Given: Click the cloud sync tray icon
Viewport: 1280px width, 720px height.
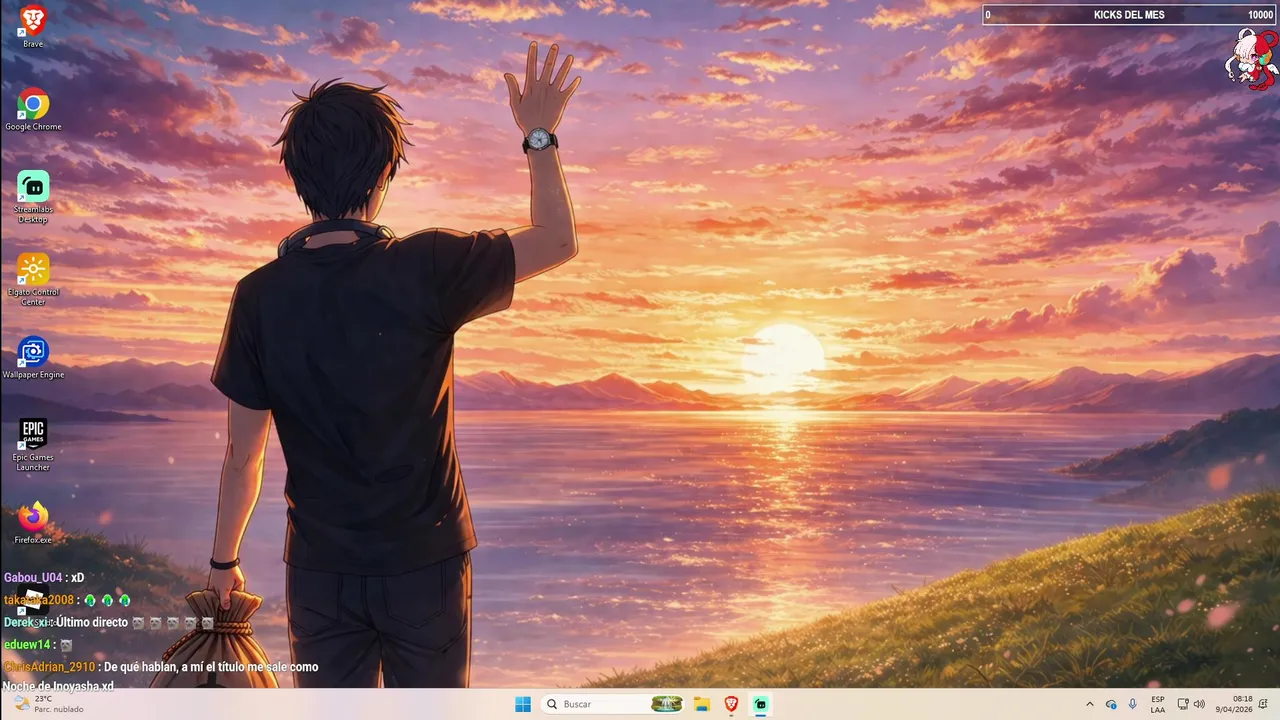Looking at the screenshot, I should 1111,704.
